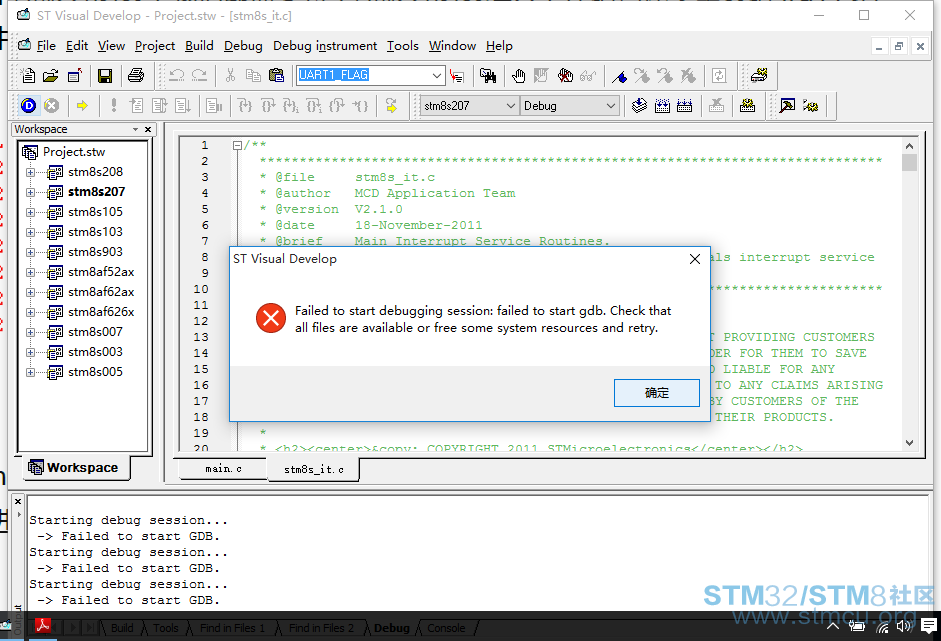Expand the stm8s003 project node
This screenshot has width=941, height=641.
(x=30, y=352)
